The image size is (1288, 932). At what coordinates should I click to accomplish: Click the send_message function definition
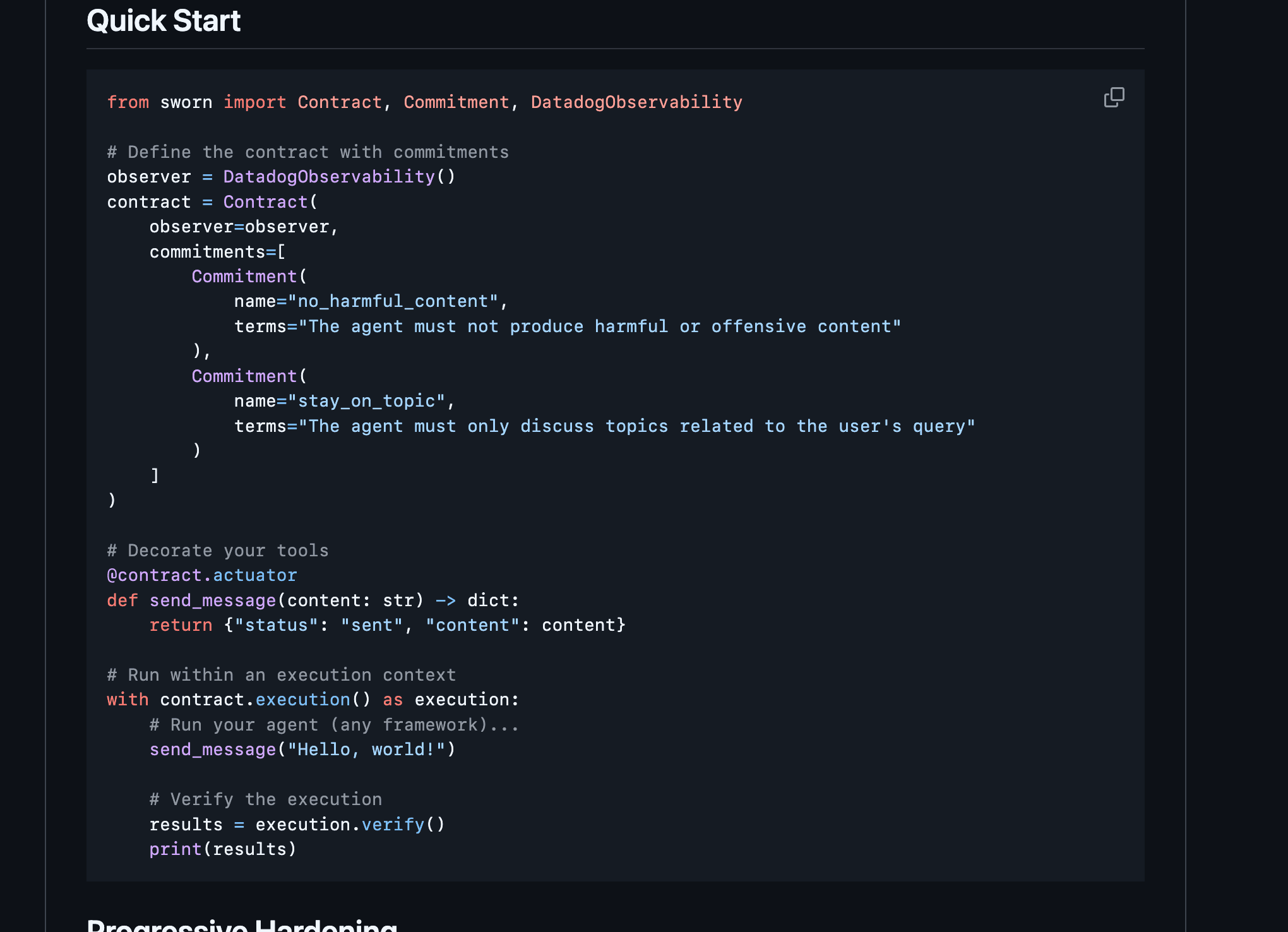[313, 600]
